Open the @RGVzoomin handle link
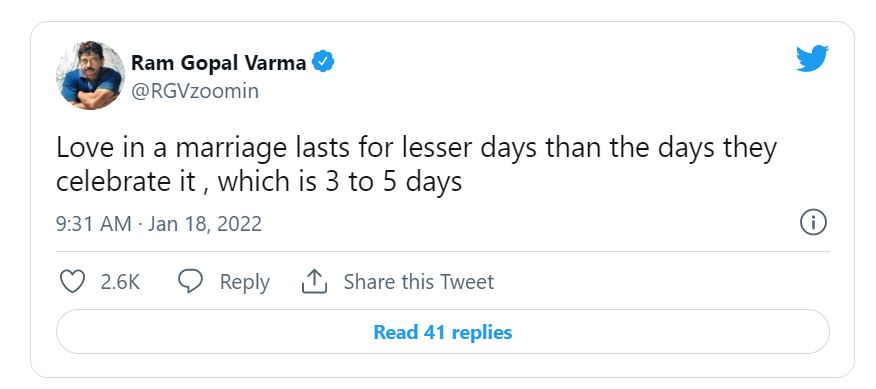Viewport: 876px width, 389px height. (x=194, y=92)
